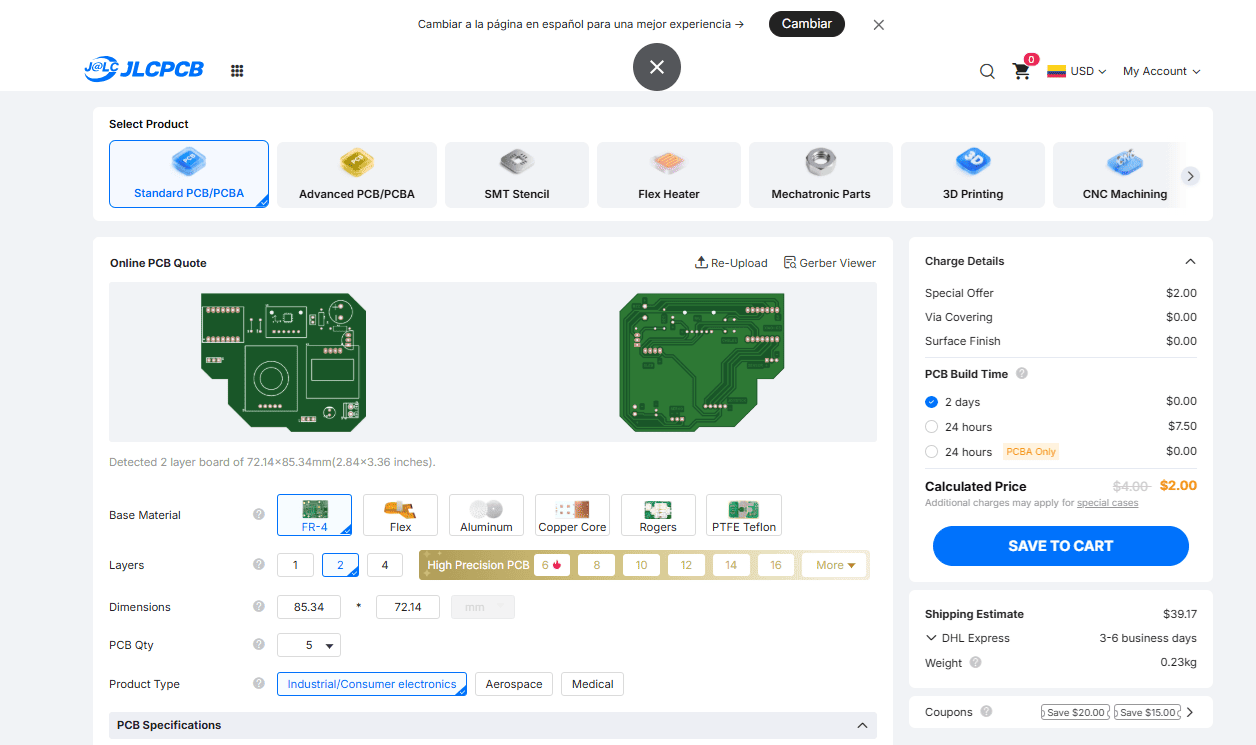1256x745 pixels.
Task: Select Flex Heater product
Action: coord(669,175)
